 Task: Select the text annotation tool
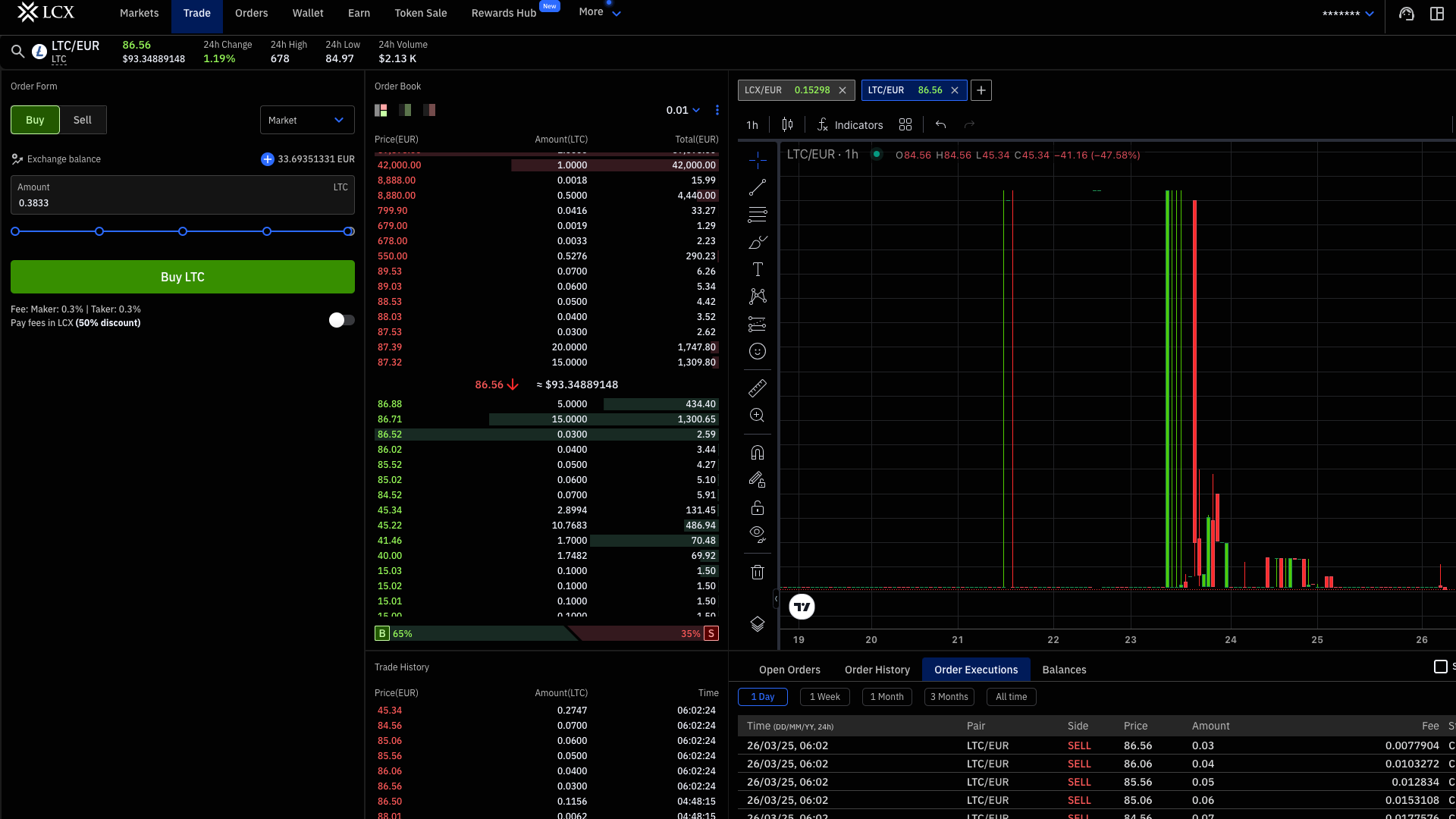coord(758,269)
